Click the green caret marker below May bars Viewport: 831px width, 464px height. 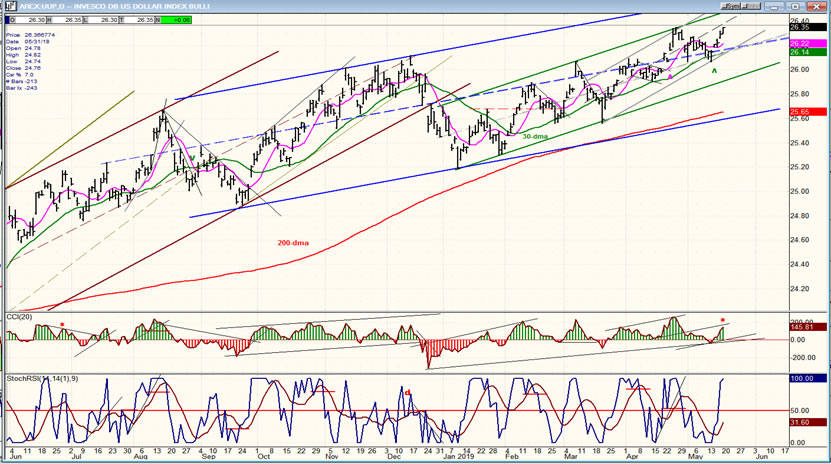(x=714, y=71)
